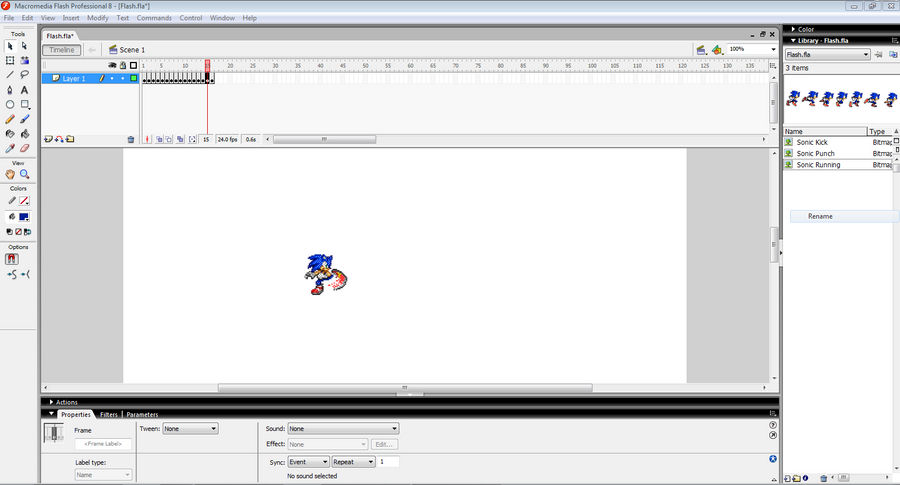Open the Sync Event dropdown
The height and width of the screenshot is (485, 900).
point(308,462)
